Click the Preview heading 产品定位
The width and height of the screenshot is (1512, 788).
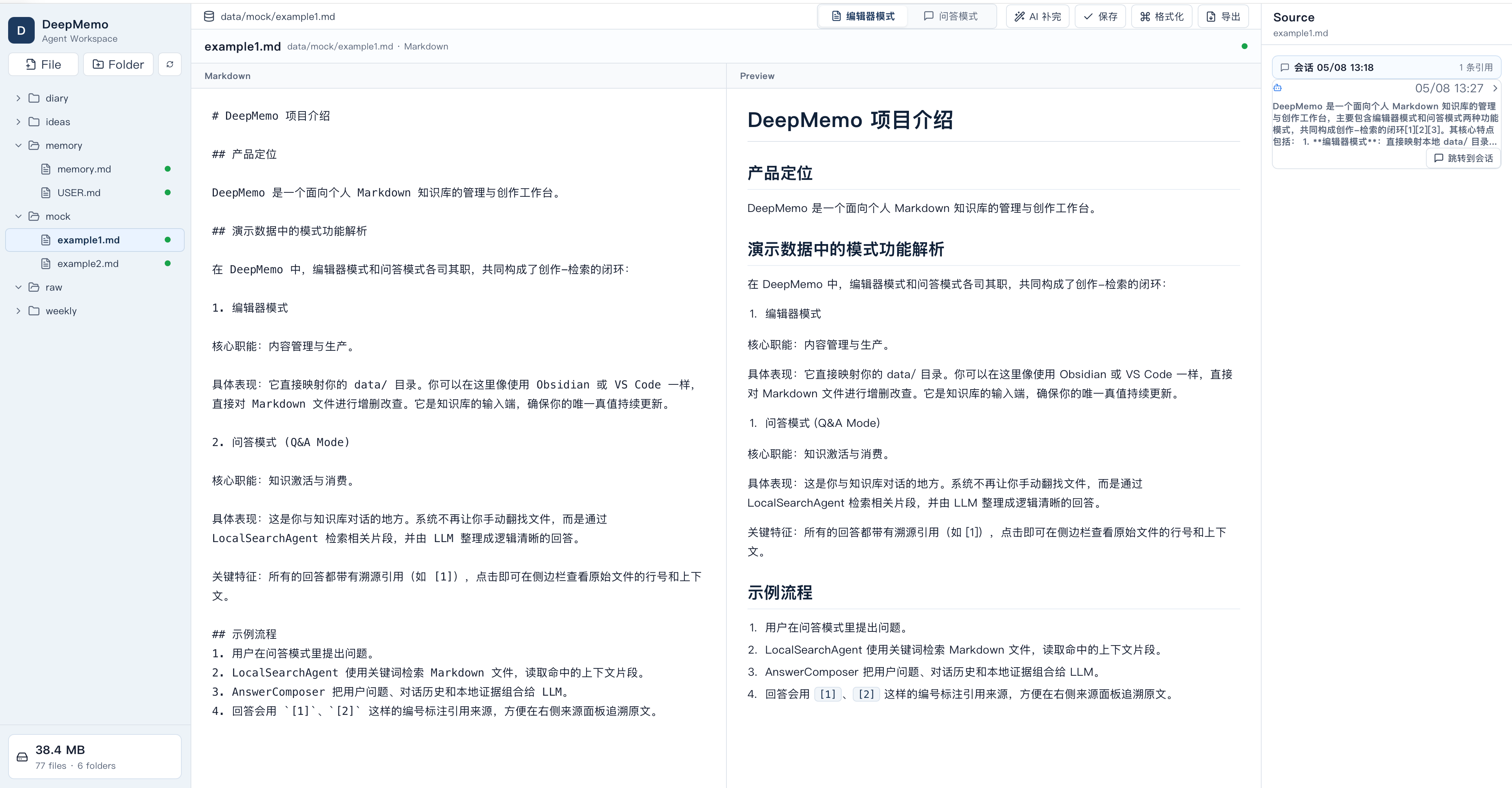click(780, 173)
